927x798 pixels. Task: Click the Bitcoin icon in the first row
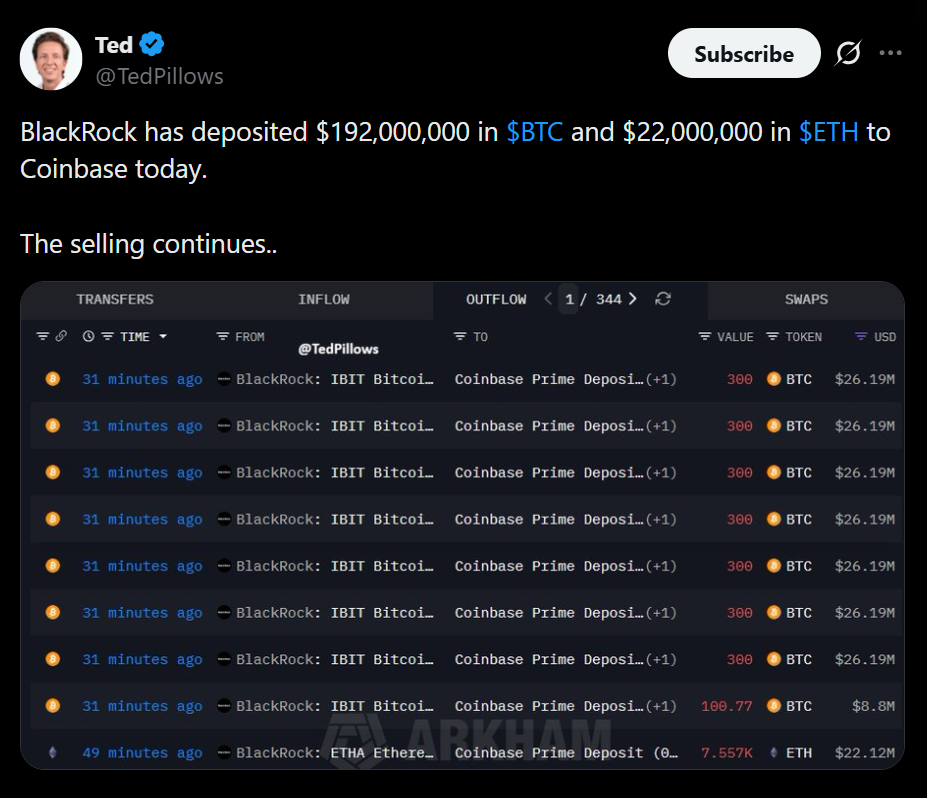[53, 379]
